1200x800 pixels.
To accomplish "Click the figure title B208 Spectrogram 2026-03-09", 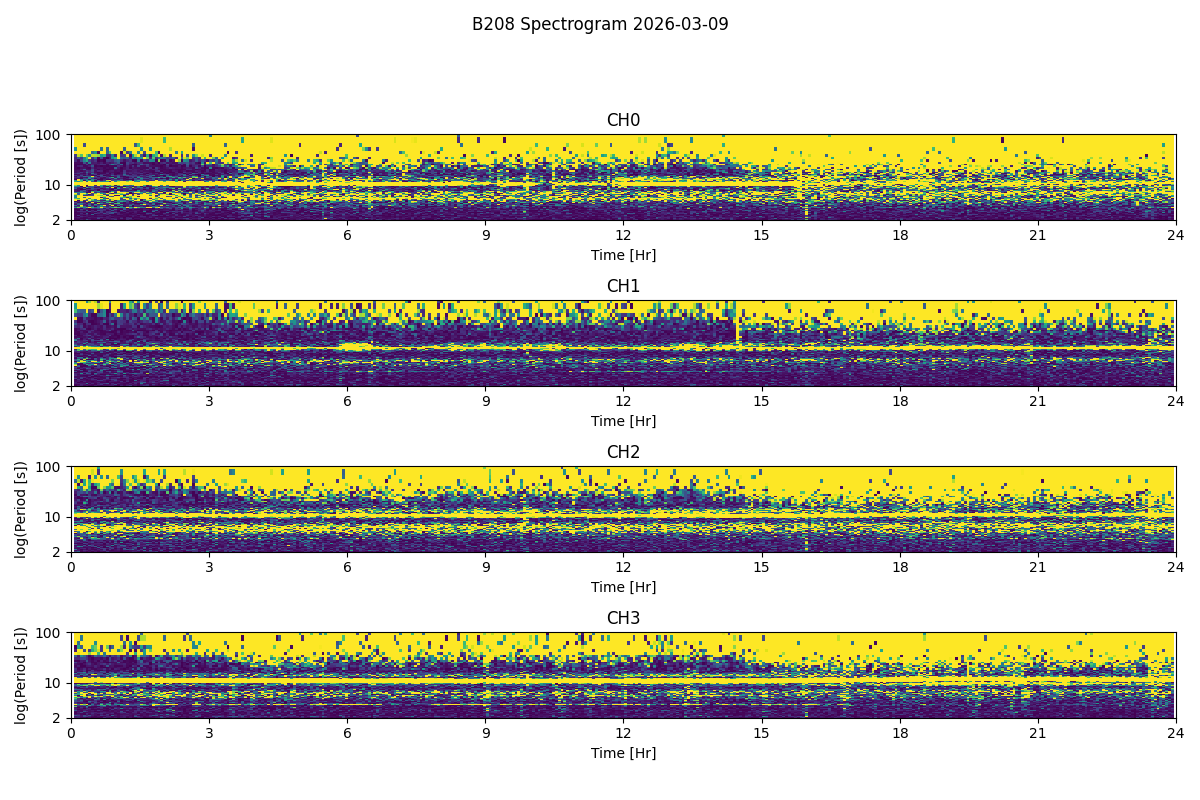I will tap(600, 24).
